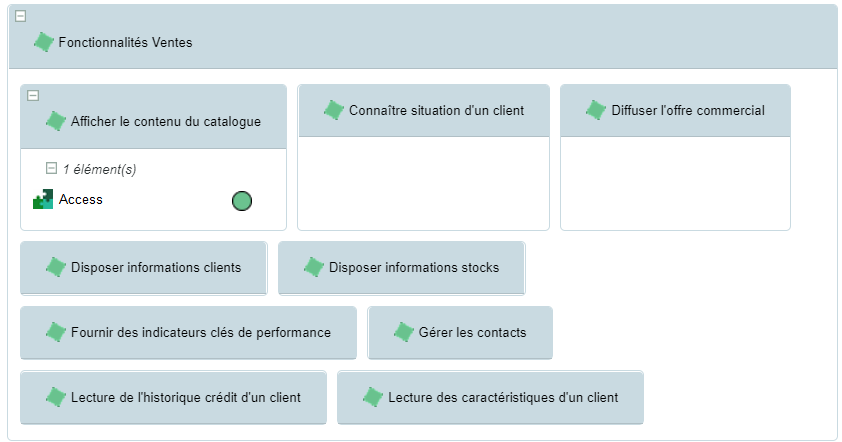Click the Fonctionnalités Ventes header title
The height and width of the screenshot is (442, 842).
click(x=126, y=42)
